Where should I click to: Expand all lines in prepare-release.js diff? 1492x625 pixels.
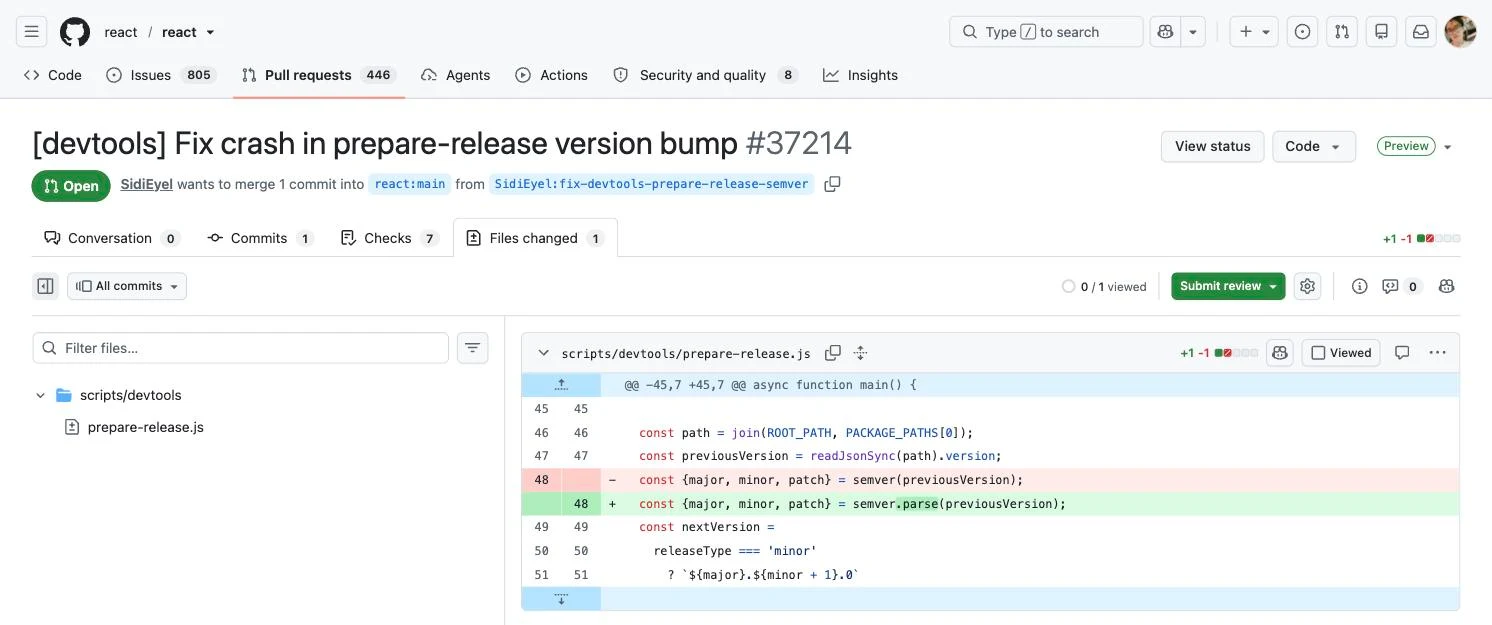[860, 353]
